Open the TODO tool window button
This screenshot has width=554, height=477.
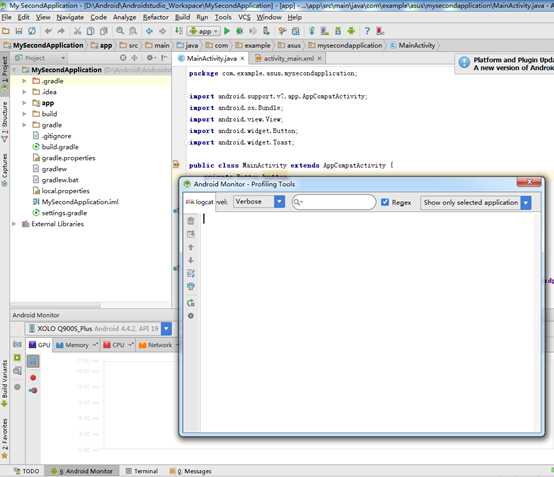pyautogui.click(x=26, y=471)
